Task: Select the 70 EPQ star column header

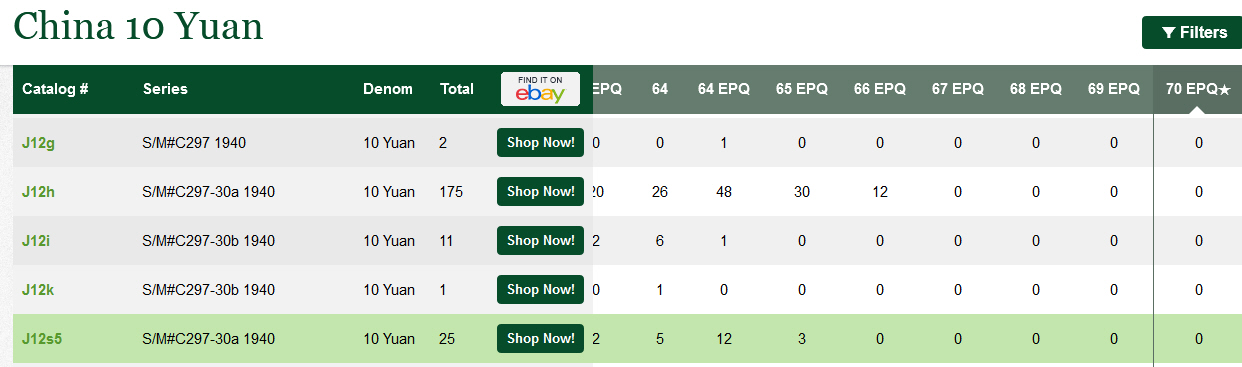Action: pos(1198,89)
